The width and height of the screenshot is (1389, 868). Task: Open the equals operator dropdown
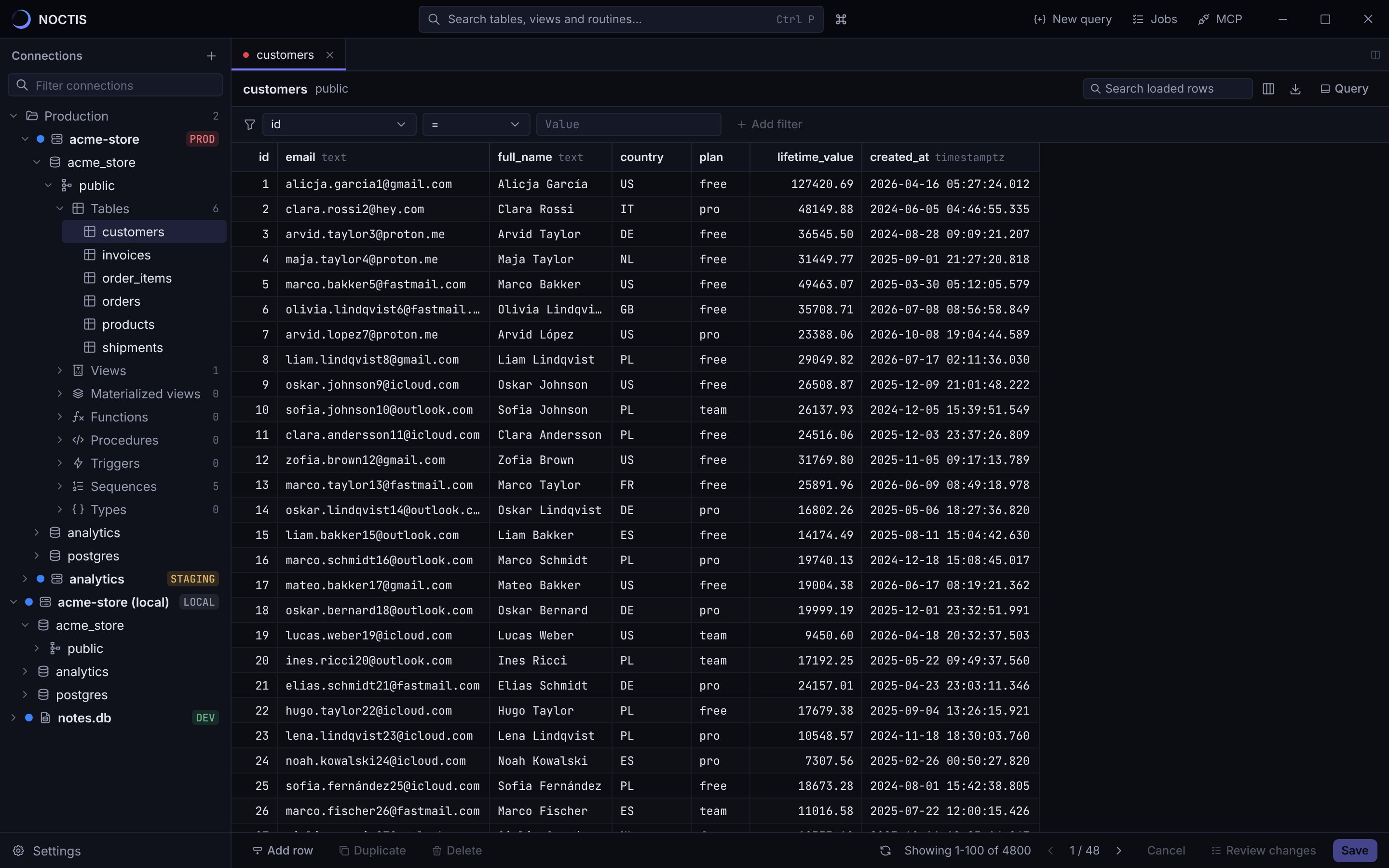(476, 124)
